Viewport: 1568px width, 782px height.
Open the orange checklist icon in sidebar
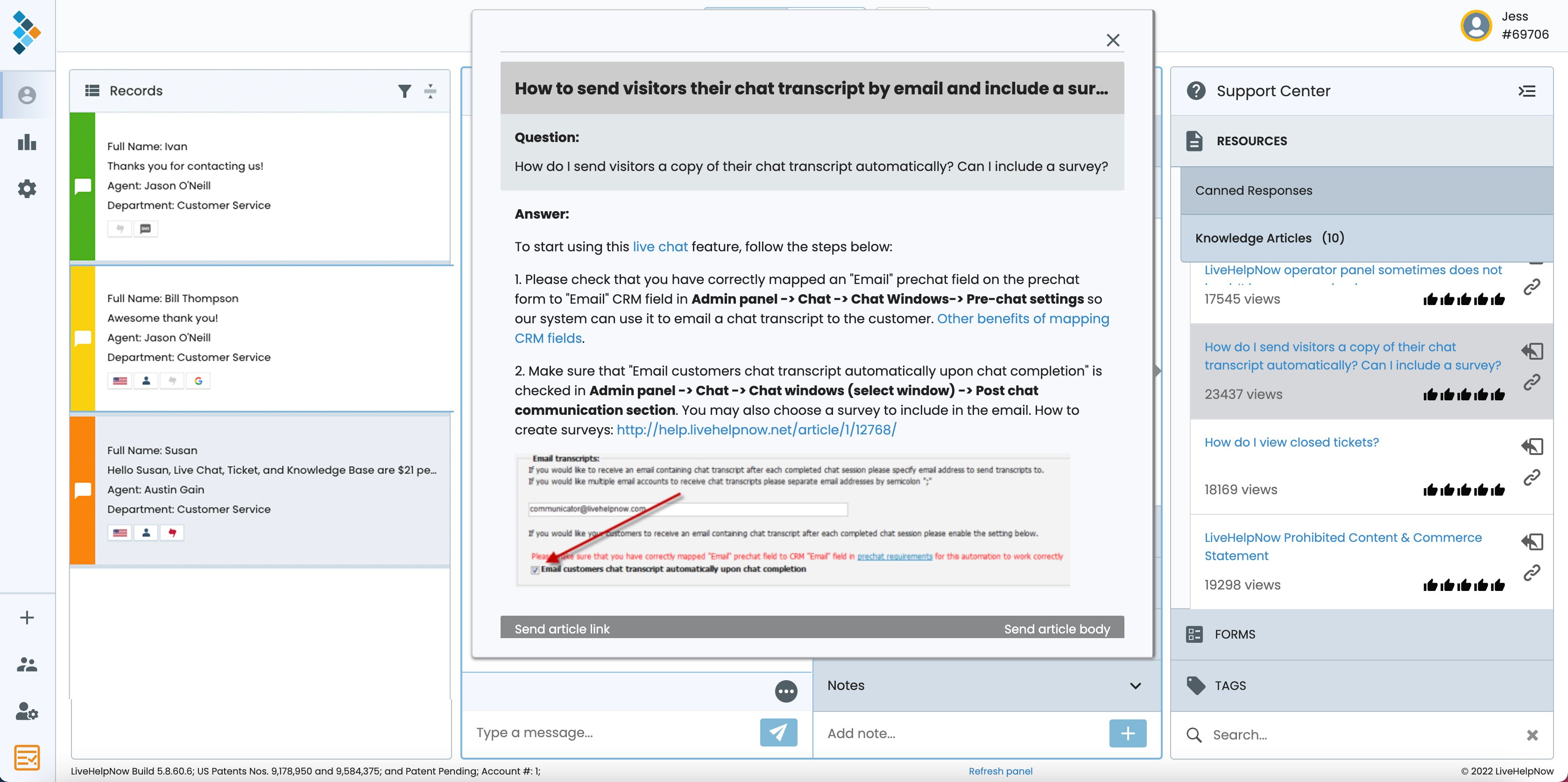pyautogui.click(x=27, y=758)
